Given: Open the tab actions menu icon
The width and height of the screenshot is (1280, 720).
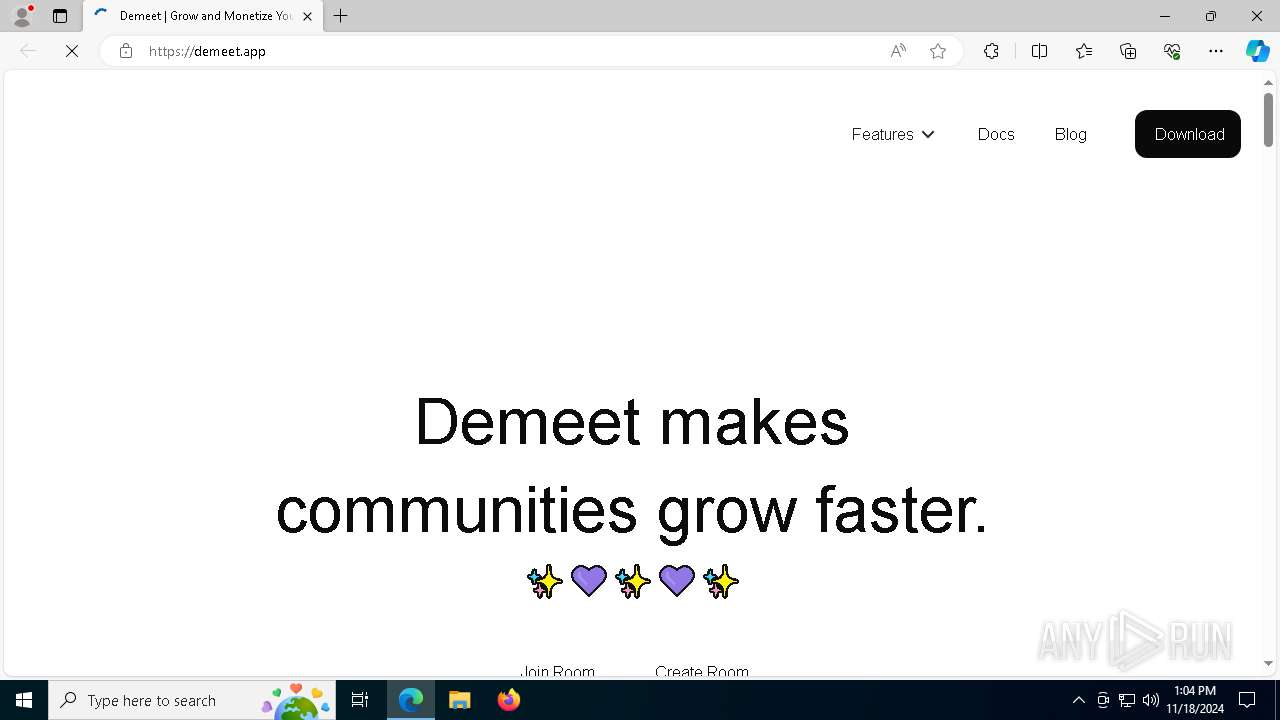Looking at the screenshot, I should tap(60, 16).
